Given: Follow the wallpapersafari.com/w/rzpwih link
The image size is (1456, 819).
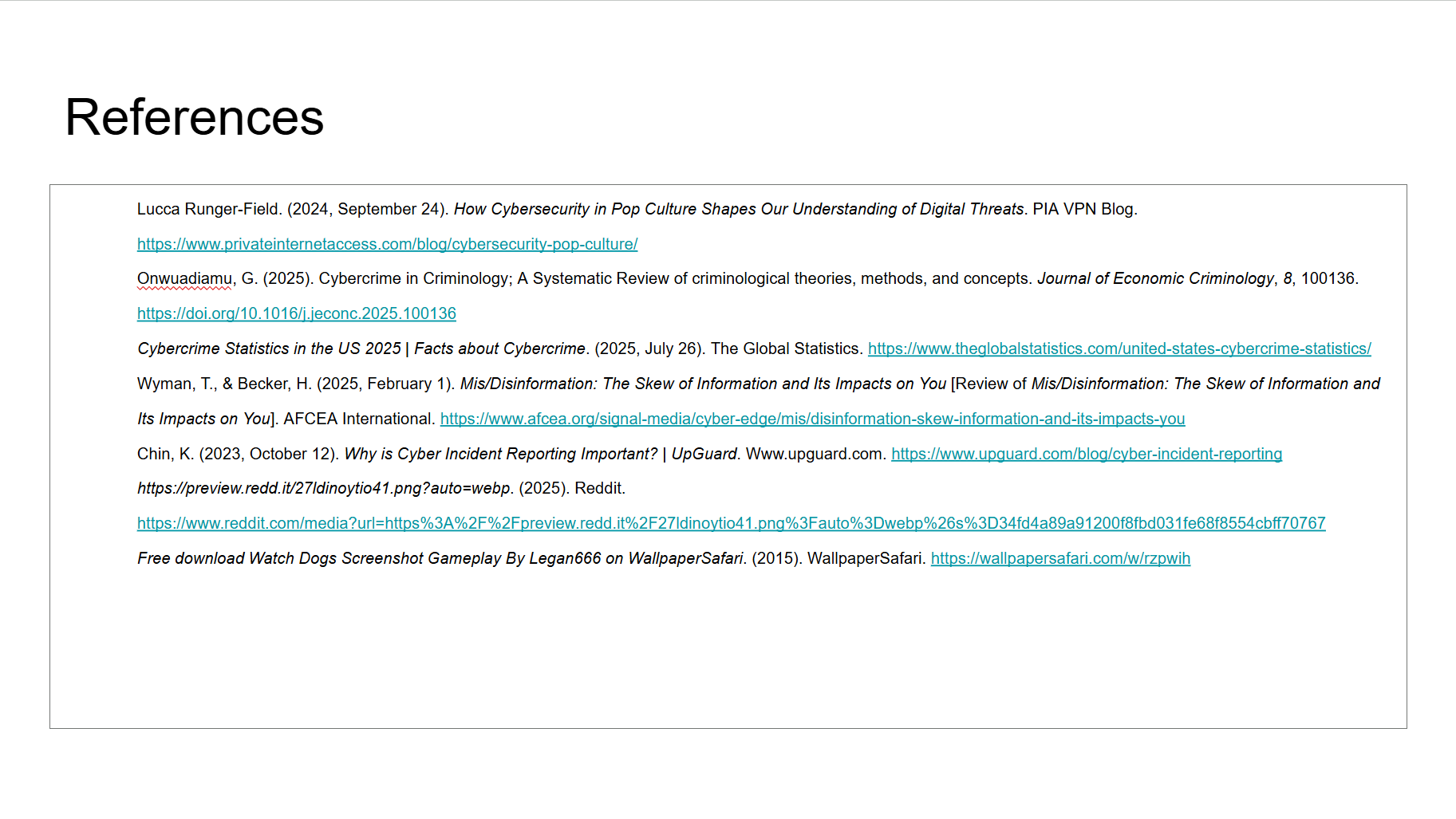Looking at the screenshot, I should [x=1059, y=558].
